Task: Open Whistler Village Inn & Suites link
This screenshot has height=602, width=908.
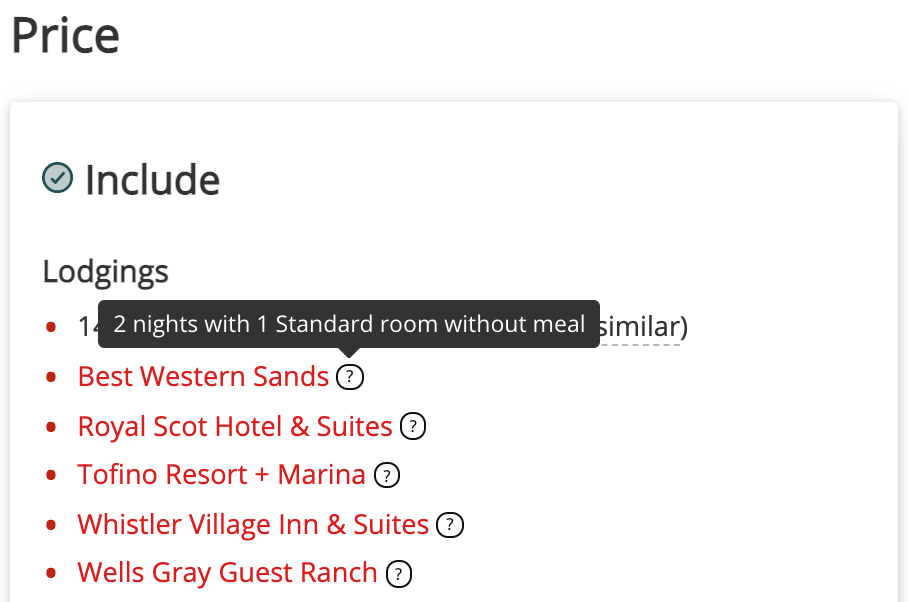Action: pyautogui.click(x=253, y=524)
